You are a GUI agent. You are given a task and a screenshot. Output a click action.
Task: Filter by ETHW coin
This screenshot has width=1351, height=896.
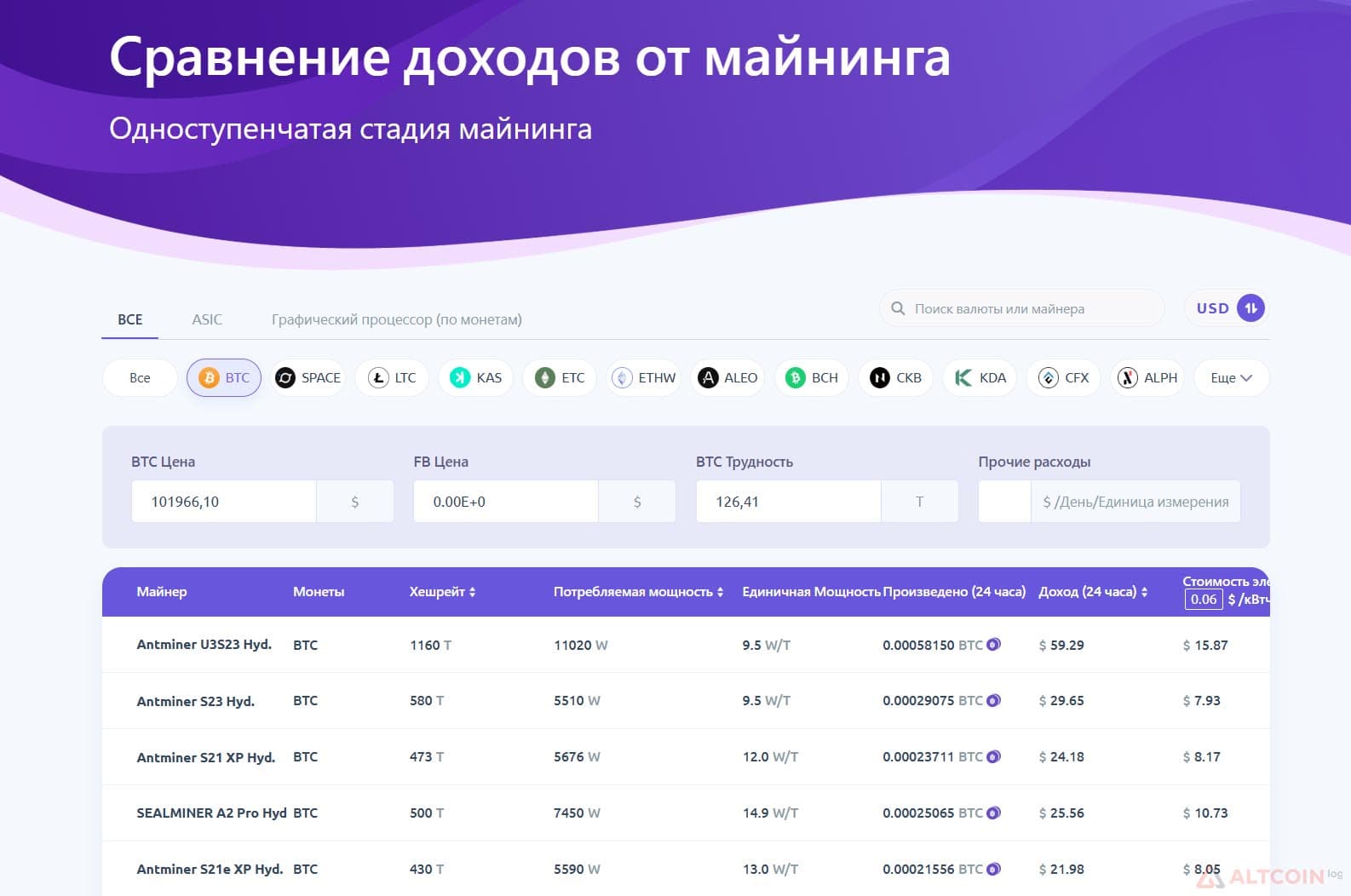(644, 377)
